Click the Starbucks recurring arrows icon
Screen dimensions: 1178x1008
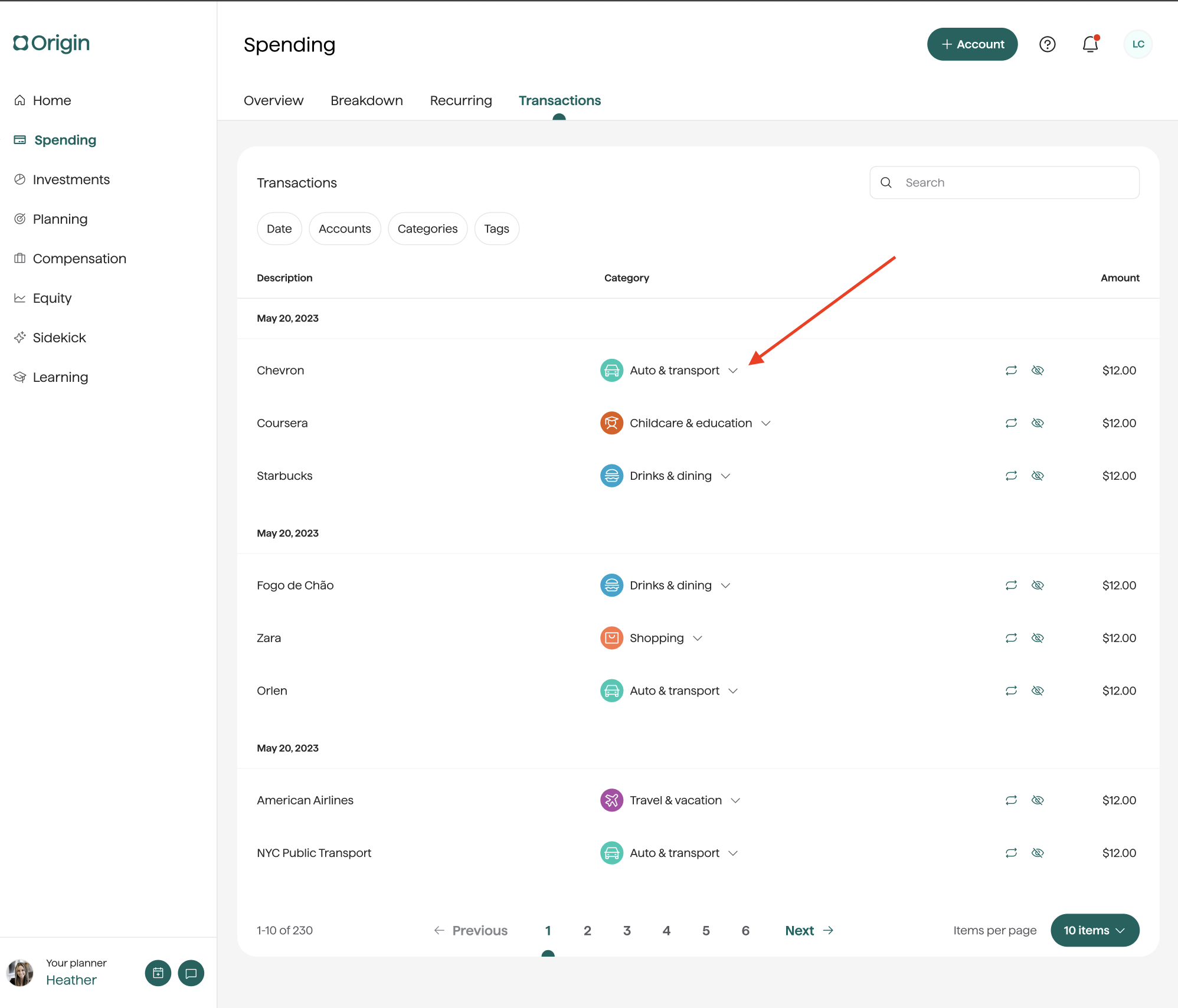click(x=1011, y=476)
